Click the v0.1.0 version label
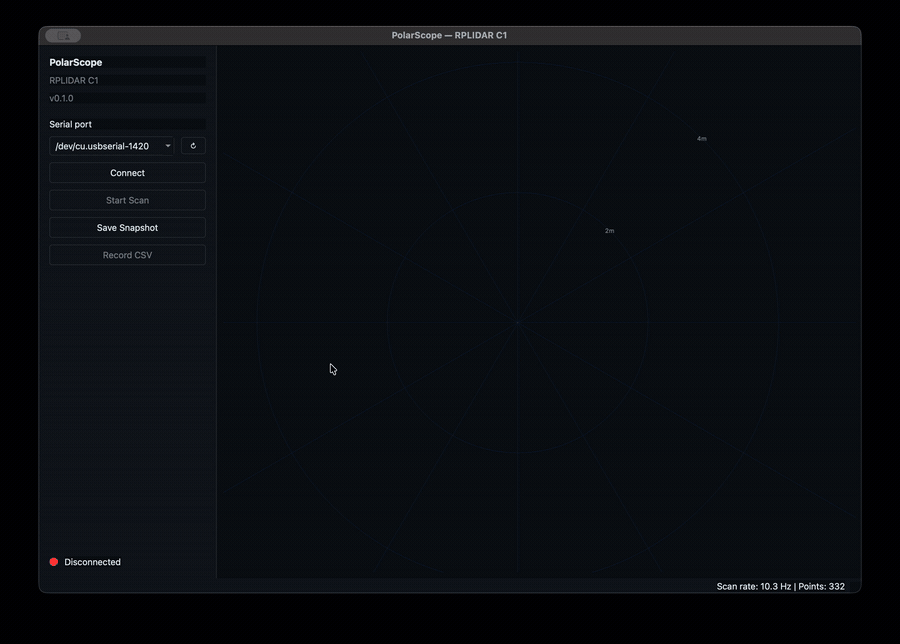 [x=61, y=98]
